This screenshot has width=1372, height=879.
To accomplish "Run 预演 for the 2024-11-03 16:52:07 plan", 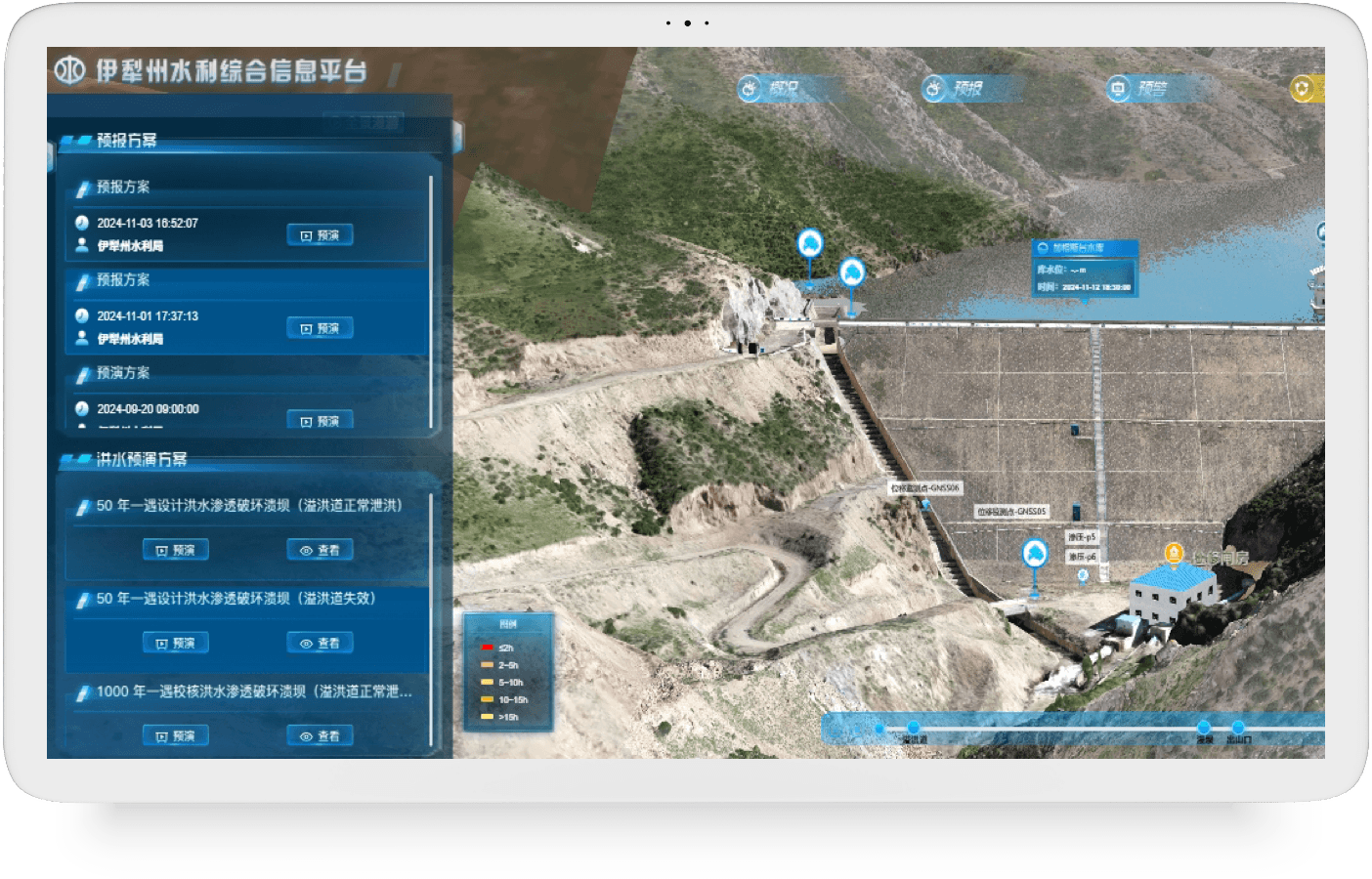I will tap(320, 235).
